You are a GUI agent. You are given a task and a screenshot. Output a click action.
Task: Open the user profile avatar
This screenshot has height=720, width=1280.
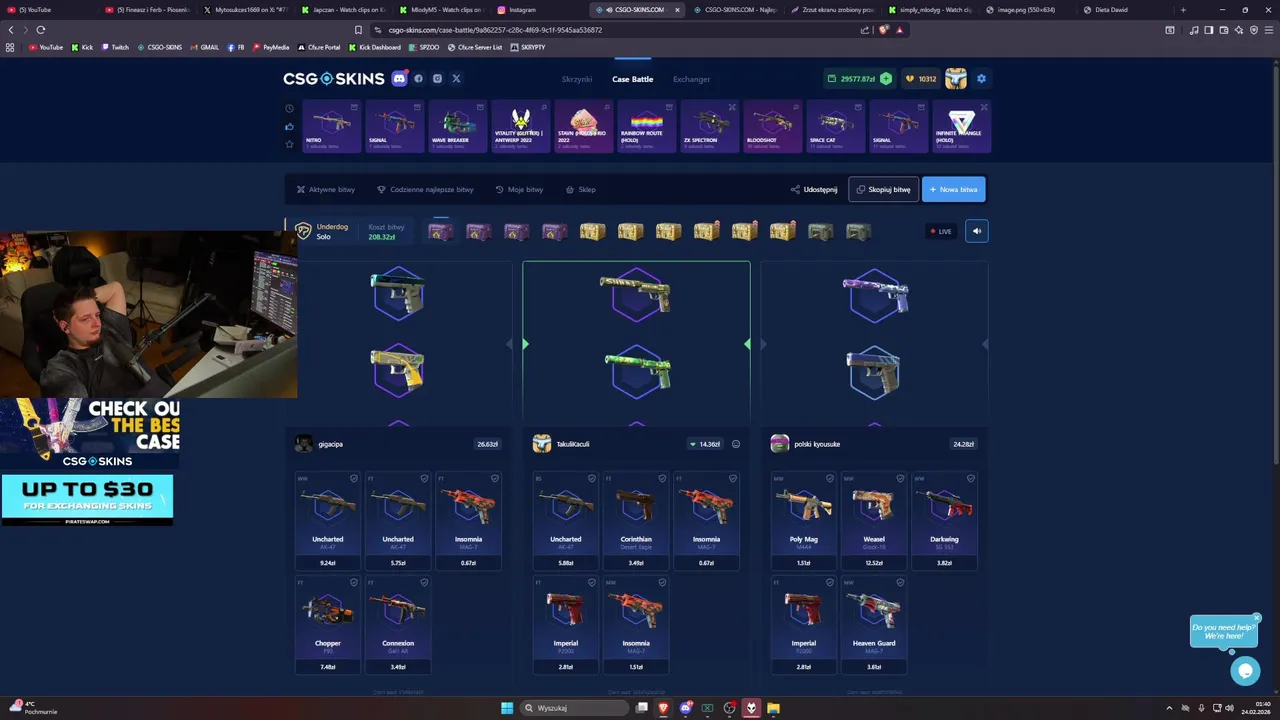(x=956, y=78)
